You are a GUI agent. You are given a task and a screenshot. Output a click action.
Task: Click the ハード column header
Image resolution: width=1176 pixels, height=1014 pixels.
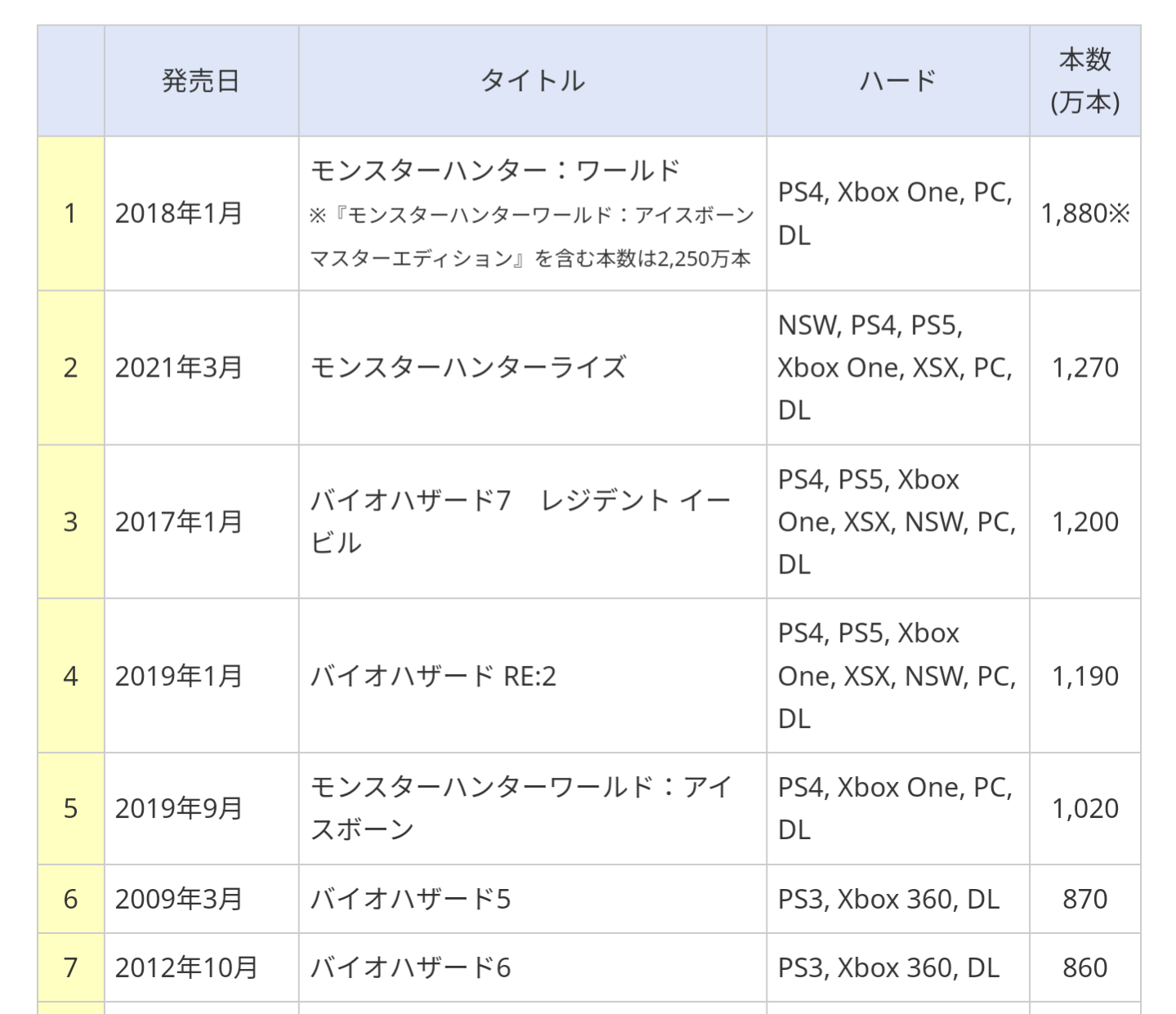pyautogui.click(x=898, y=81)
